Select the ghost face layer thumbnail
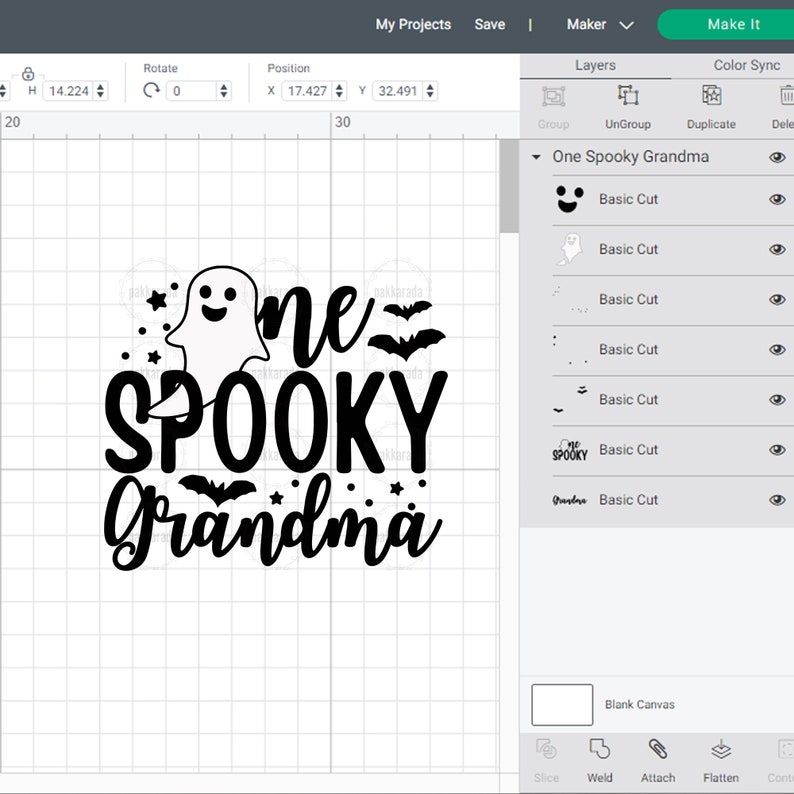The width and height of the screenshot is (794, 794). pos(569,199)
